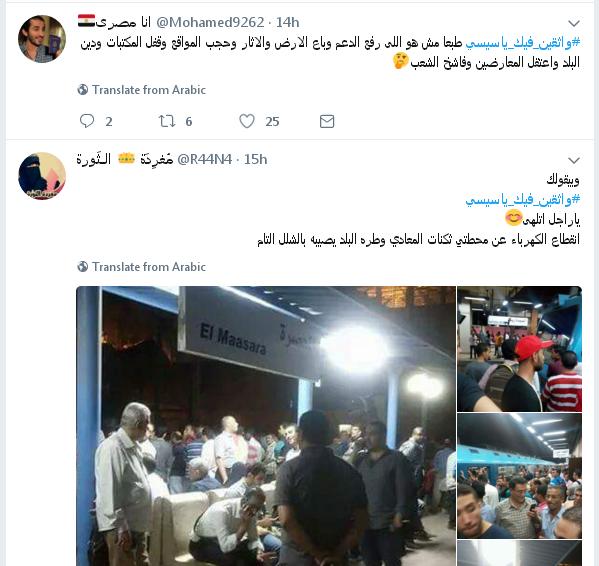Screen dimensions: 599x566
Task: Open R44N4's profile avatar
Action: pos(42,176)
